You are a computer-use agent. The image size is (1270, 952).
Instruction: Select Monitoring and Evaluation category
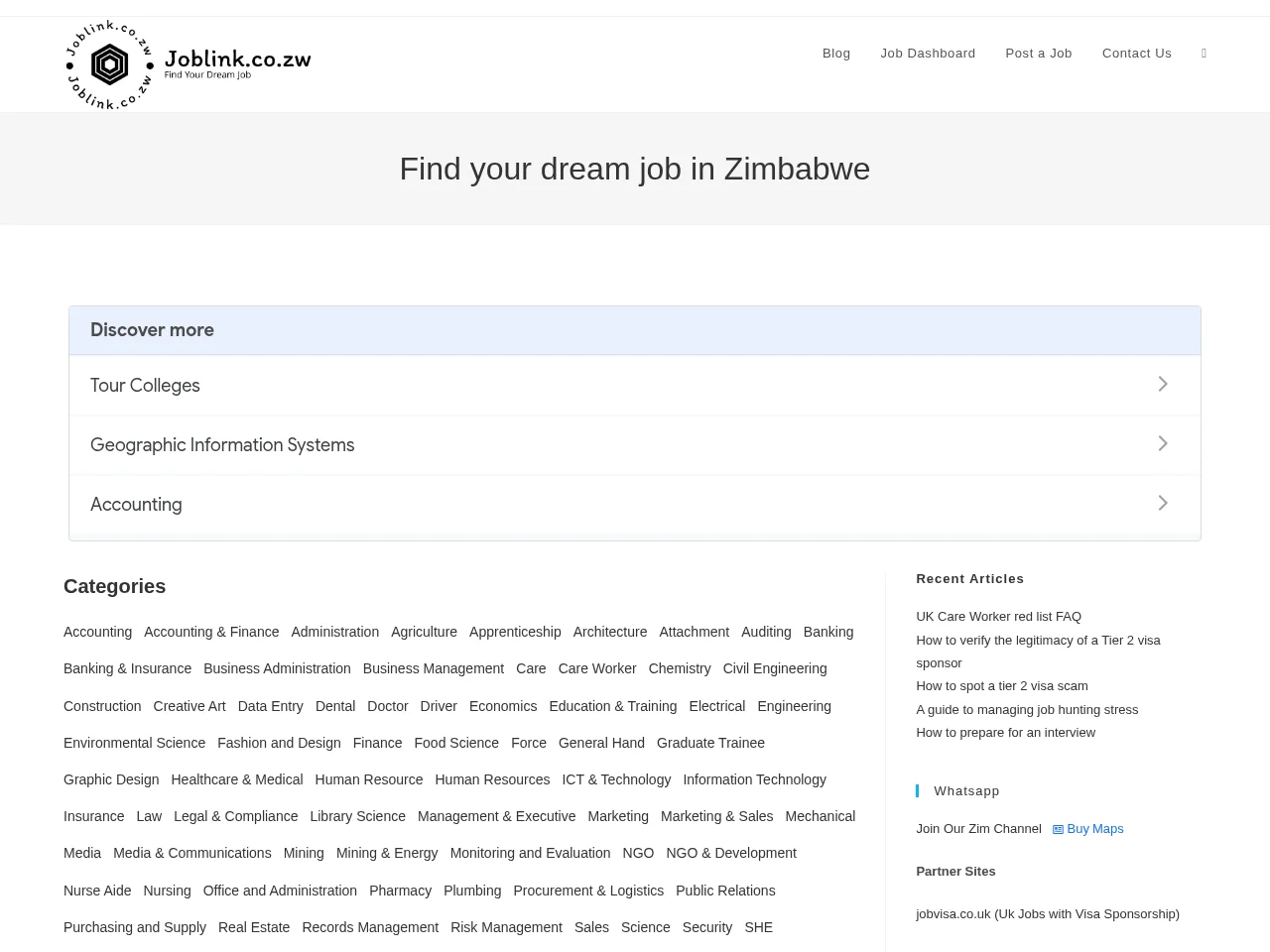coord(530,853)
